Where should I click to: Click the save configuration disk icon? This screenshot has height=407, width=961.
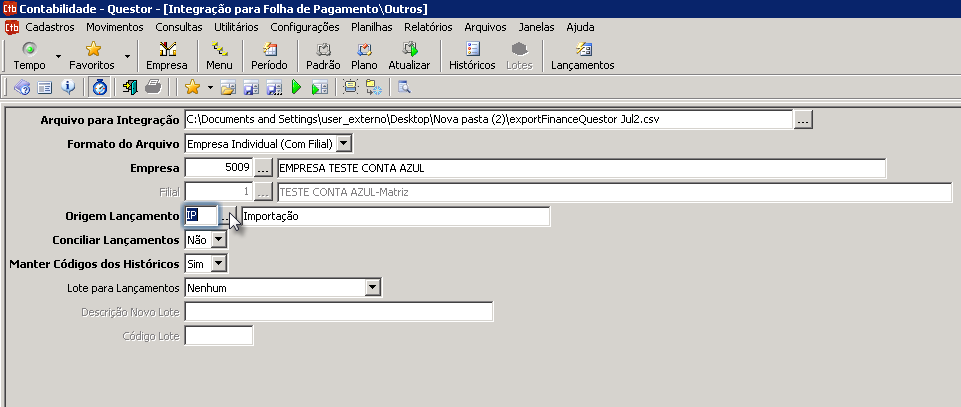tap(251, 88)
